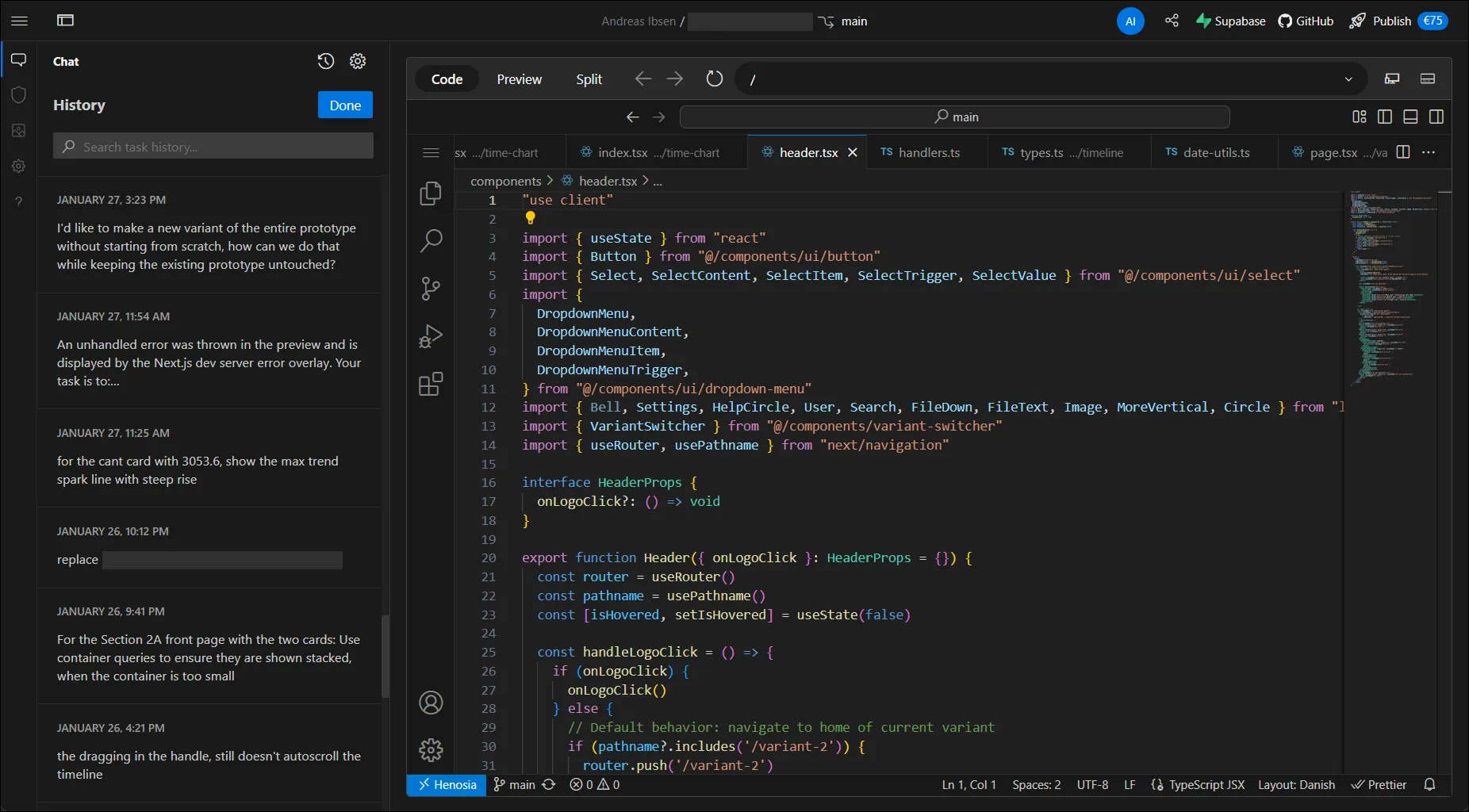Open the Search view in the activity bar
Image resolution: width=1469 pixels, height=812 pixels.
coord(431,240)
